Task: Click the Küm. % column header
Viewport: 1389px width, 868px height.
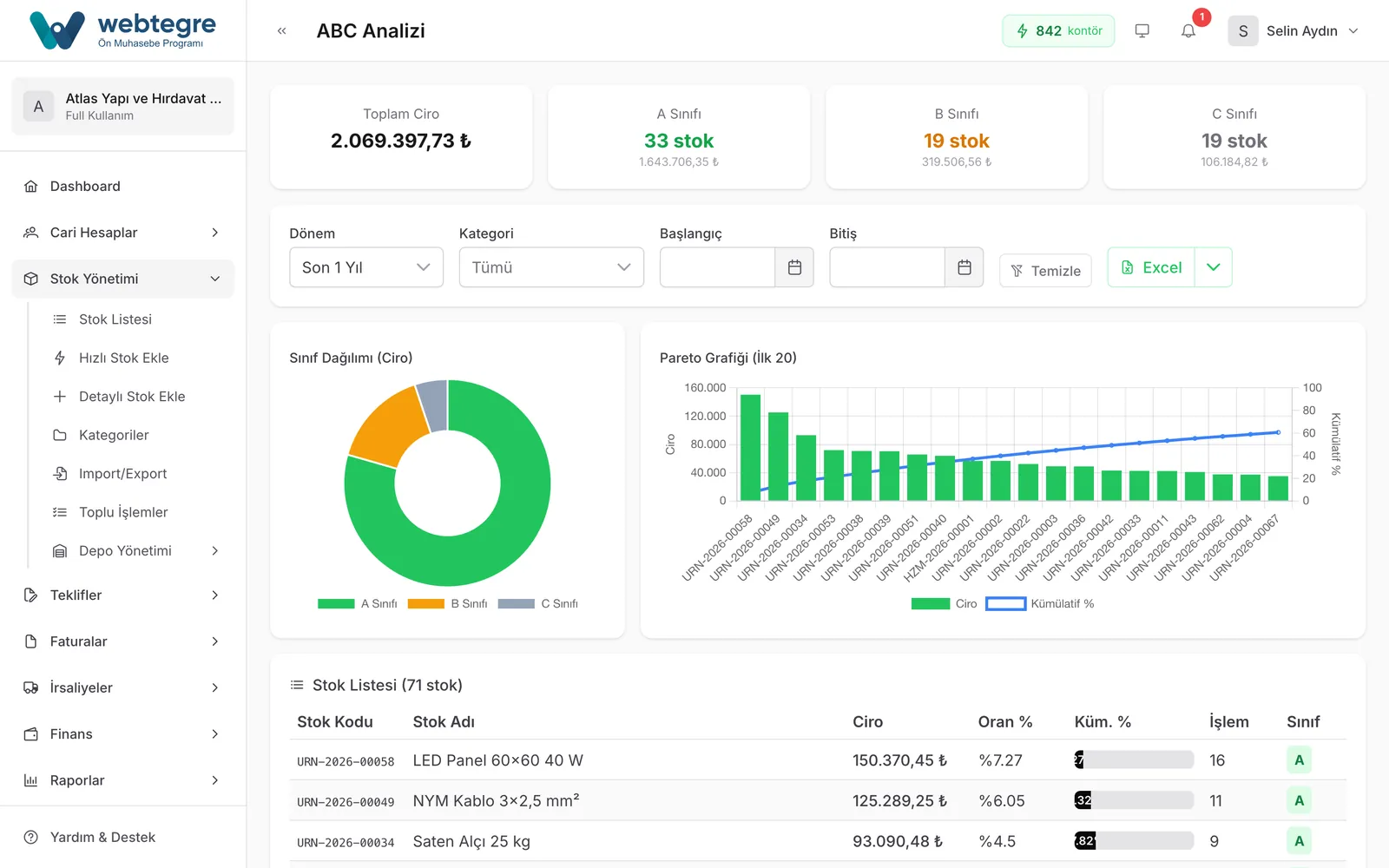Action: click(x=1103, y=722)
